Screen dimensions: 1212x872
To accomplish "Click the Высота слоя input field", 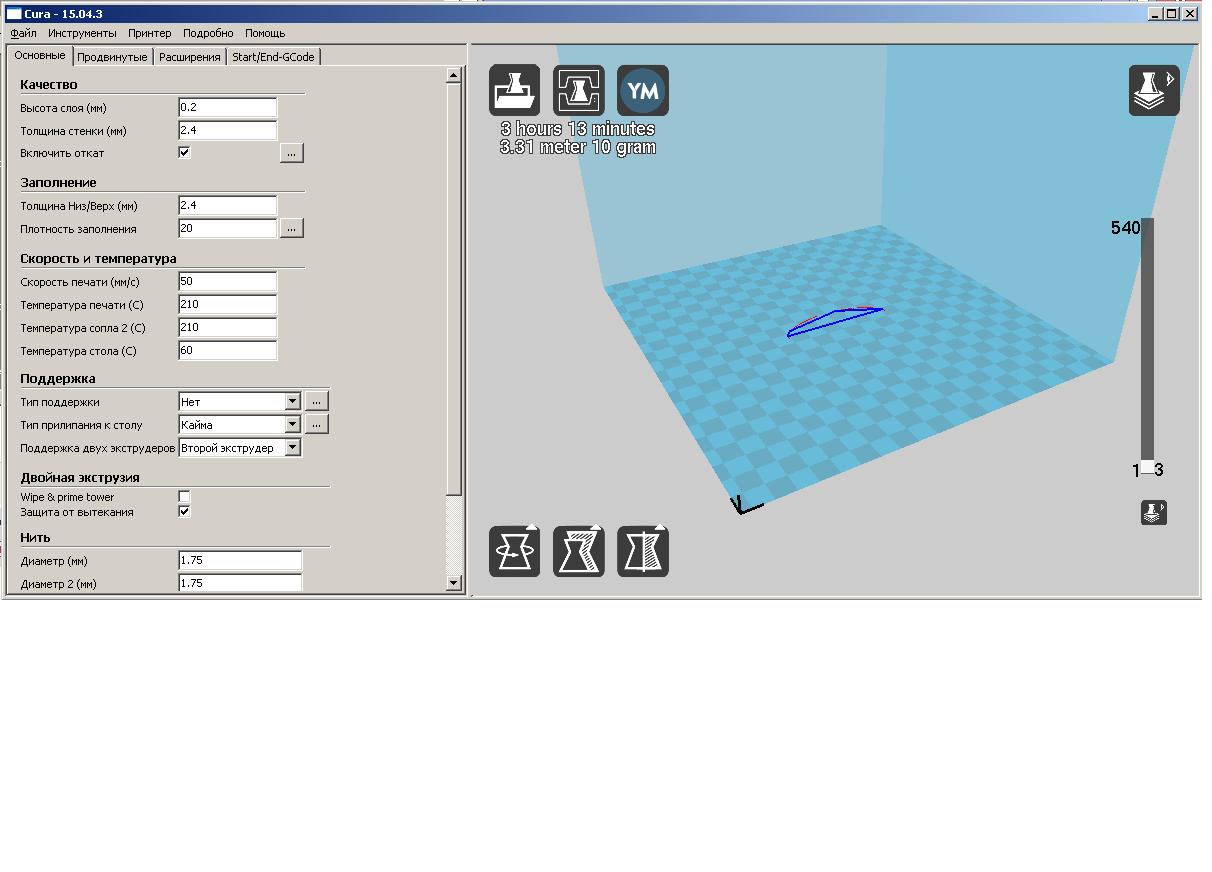I will coord(227,108).
